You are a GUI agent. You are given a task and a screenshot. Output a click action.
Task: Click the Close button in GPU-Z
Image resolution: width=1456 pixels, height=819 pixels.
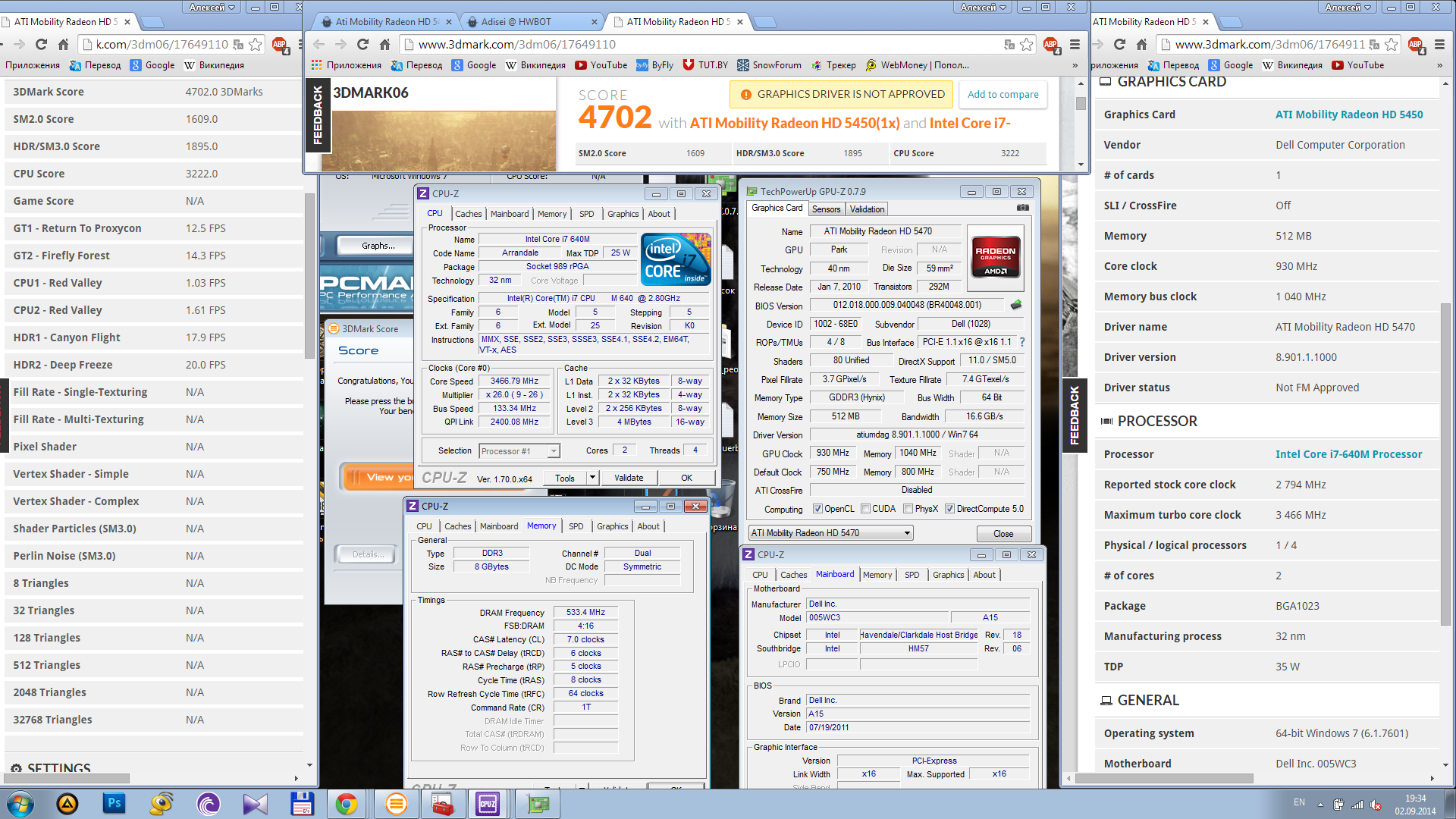(1003, 534)
